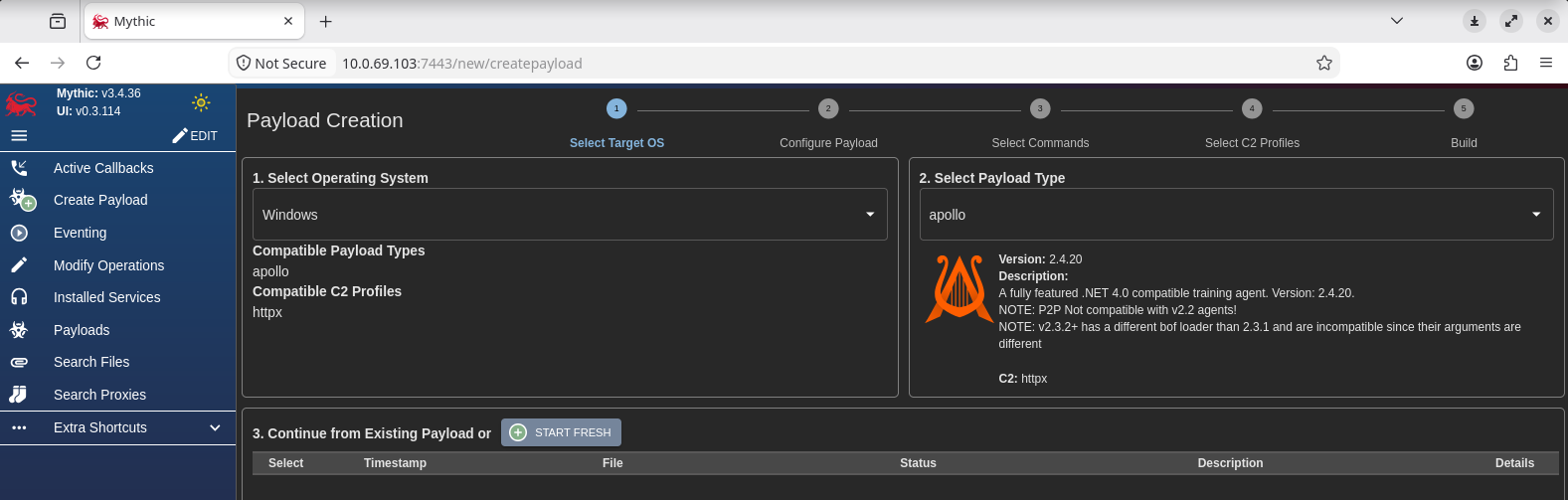Open the list all tabs chevron
1568x500 pixels.
[1397, 21]
